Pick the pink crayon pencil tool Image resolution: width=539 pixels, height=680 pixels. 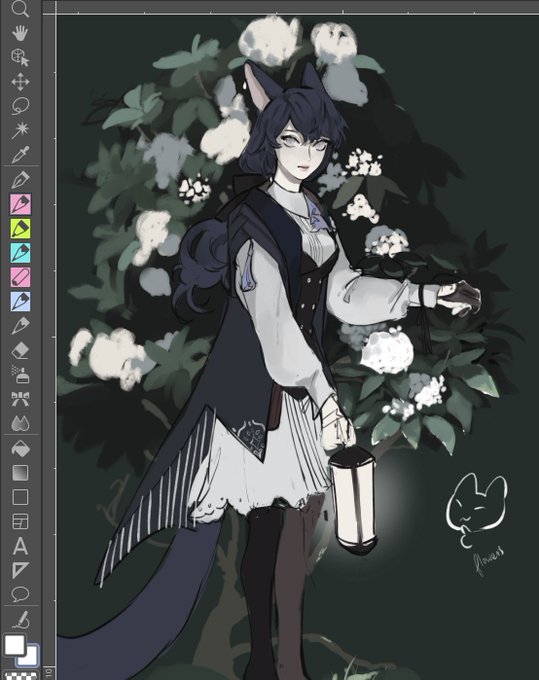20,277
